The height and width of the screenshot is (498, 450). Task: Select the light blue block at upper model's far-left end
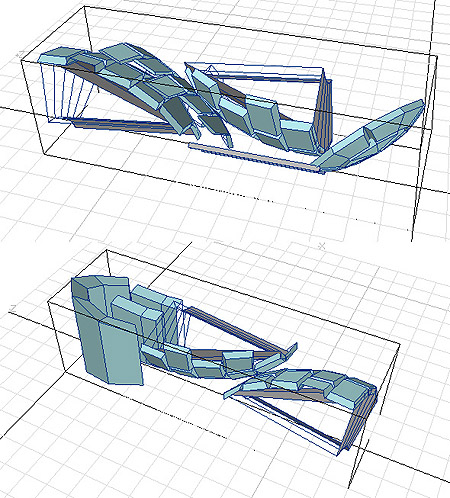(x=56, y=56)
